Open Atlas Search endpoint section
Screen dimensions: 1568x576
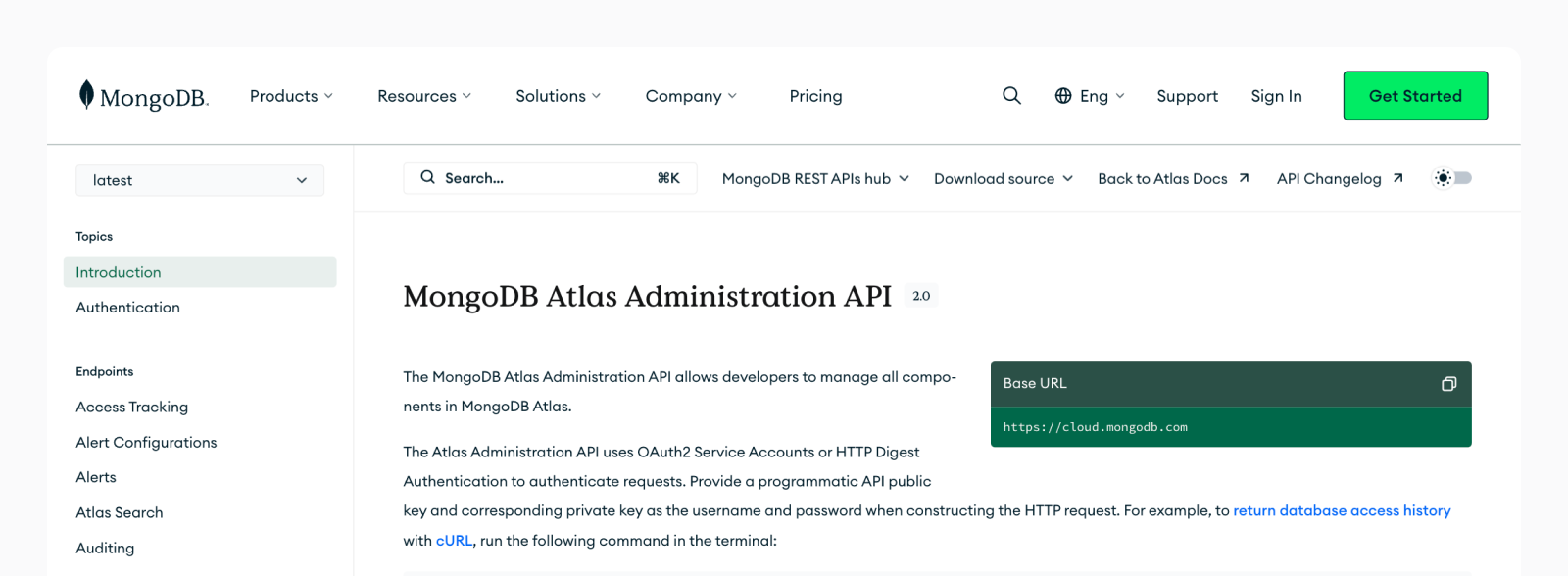[x=120, y=512]
